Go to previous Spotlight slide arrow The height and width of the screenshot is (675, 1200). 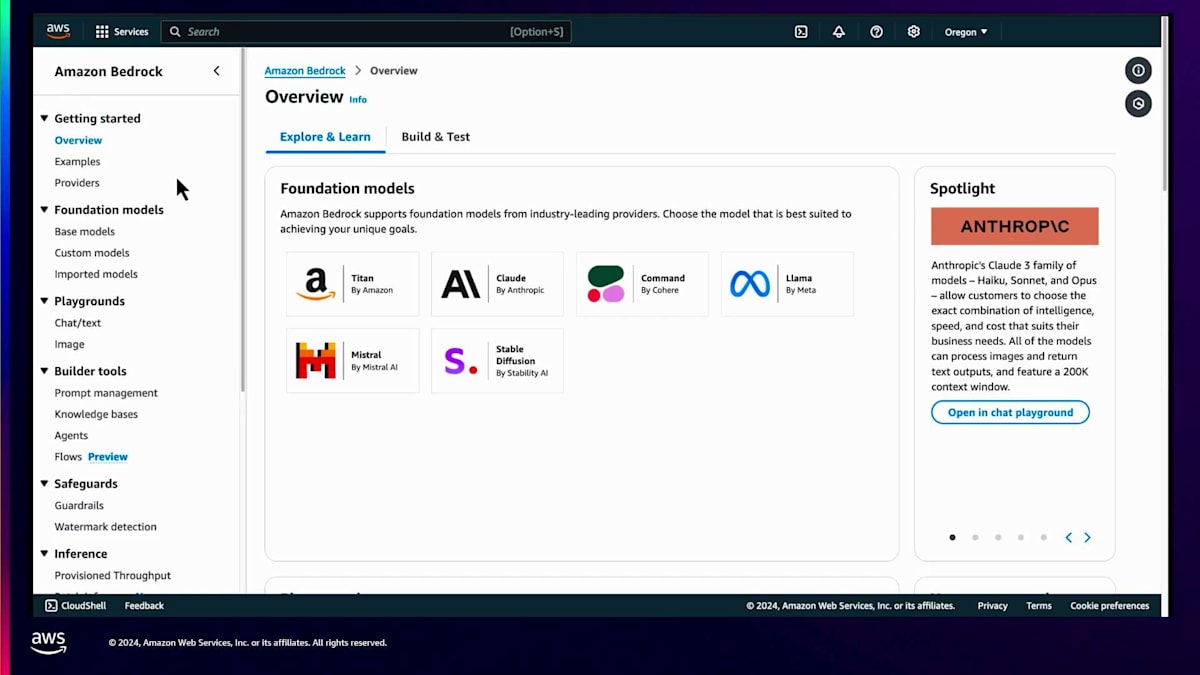[x=1068, y=537]
